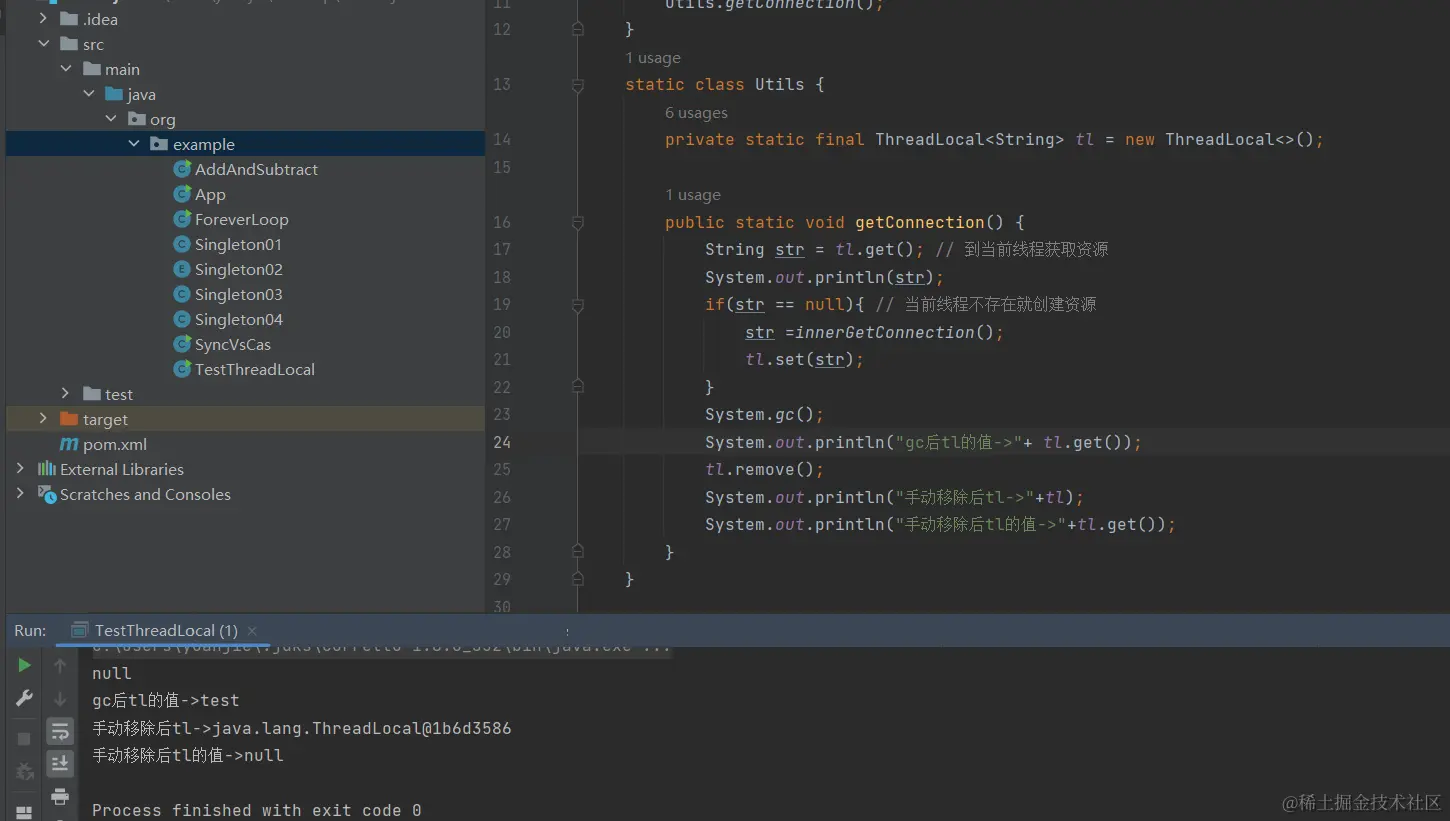The image size is (1450, 821).
Task: Open Singleton04 class file
Action: (238, 319)
